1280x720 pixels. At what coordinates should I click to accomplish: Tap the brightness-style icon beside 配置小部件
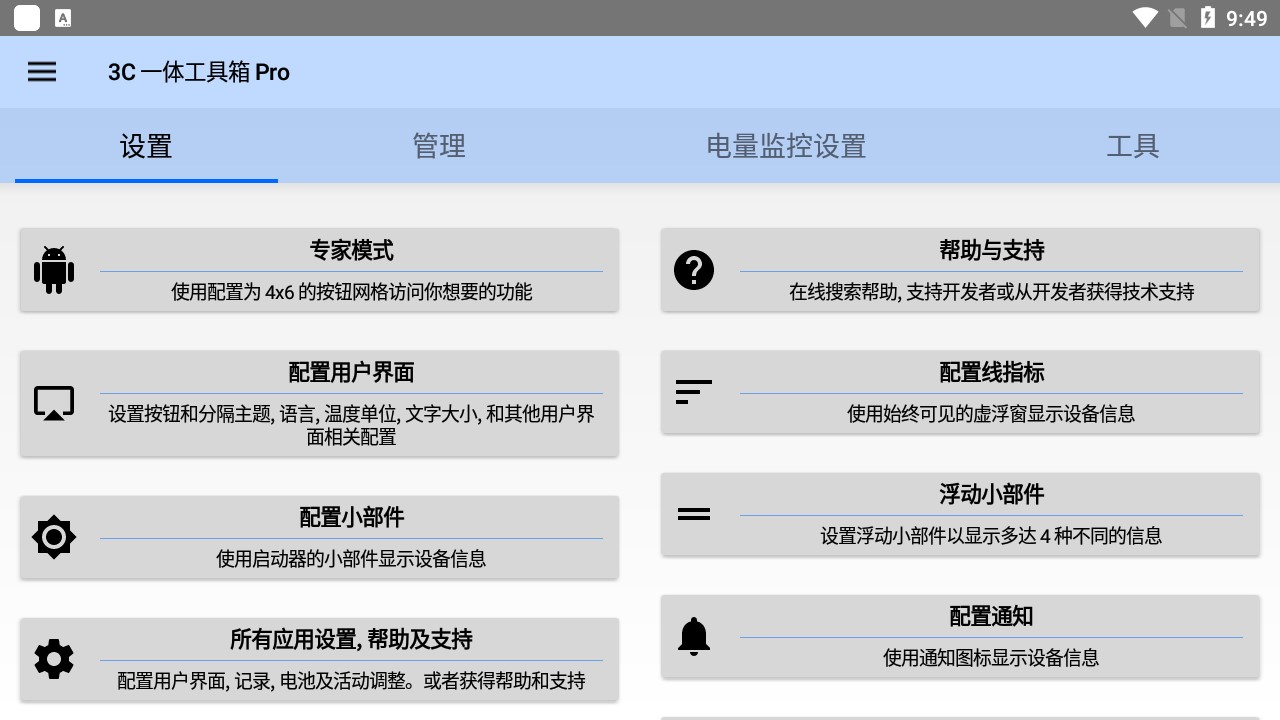click(54, 537)
